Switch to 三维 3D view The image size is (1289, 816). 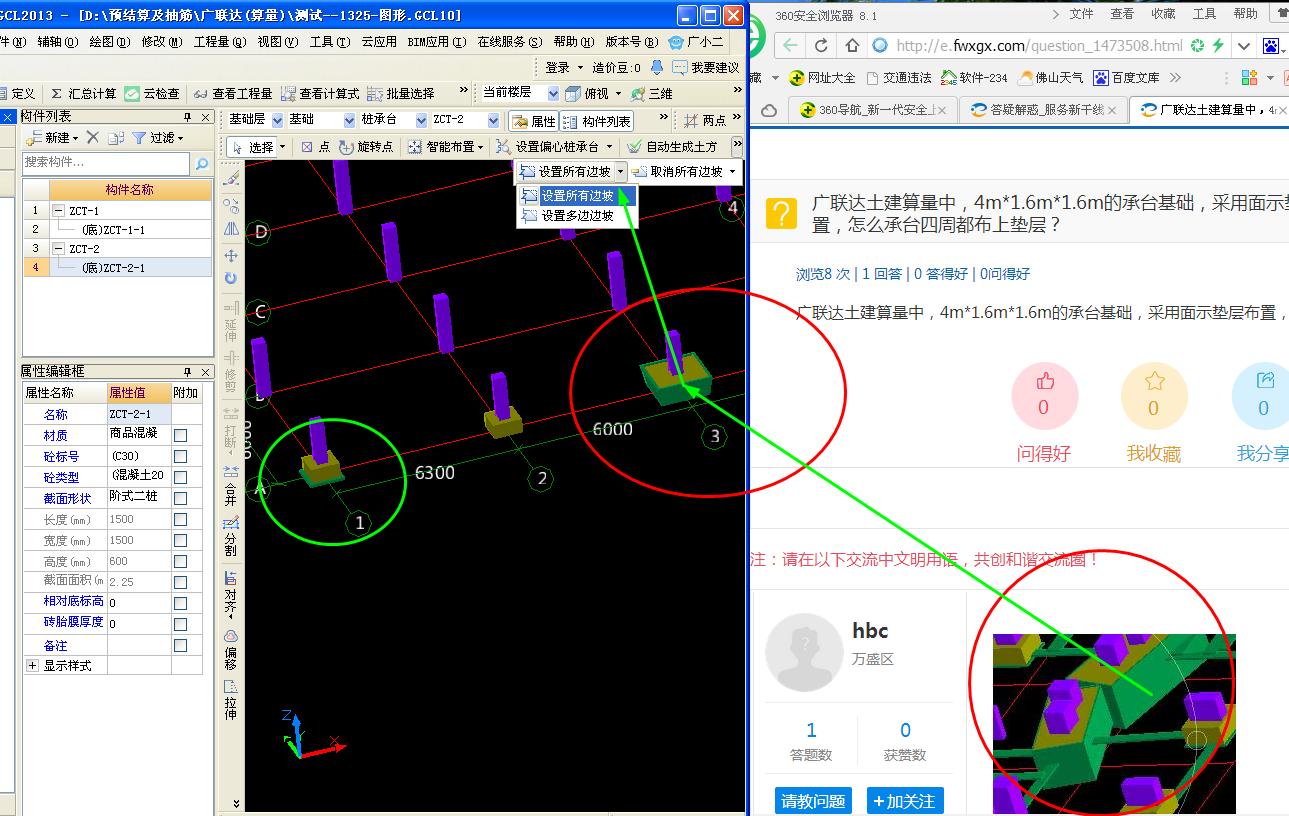coord(651,93)
